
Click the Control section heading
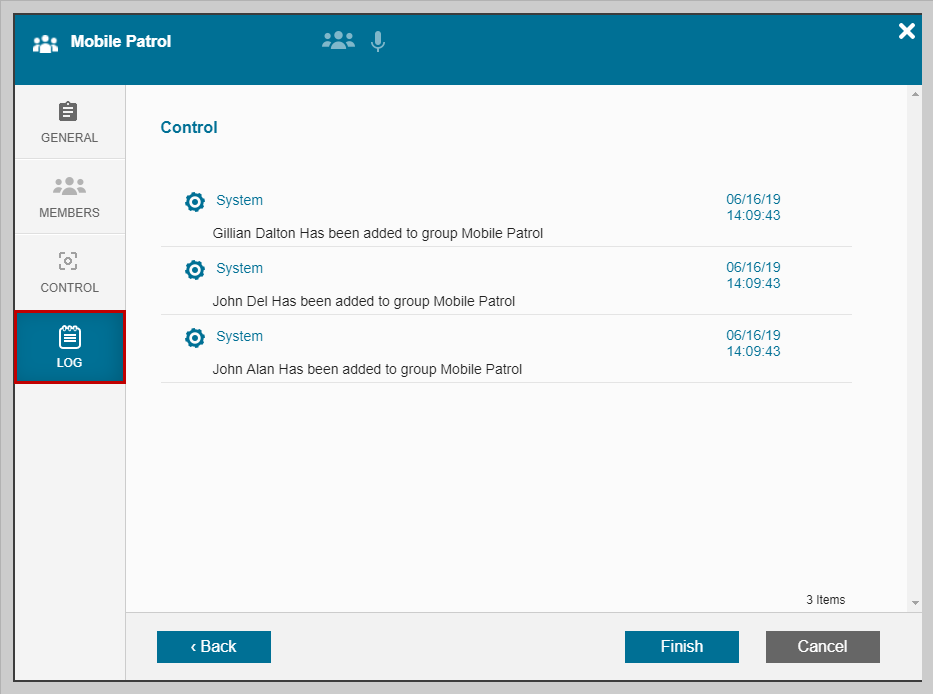point(189,127)
